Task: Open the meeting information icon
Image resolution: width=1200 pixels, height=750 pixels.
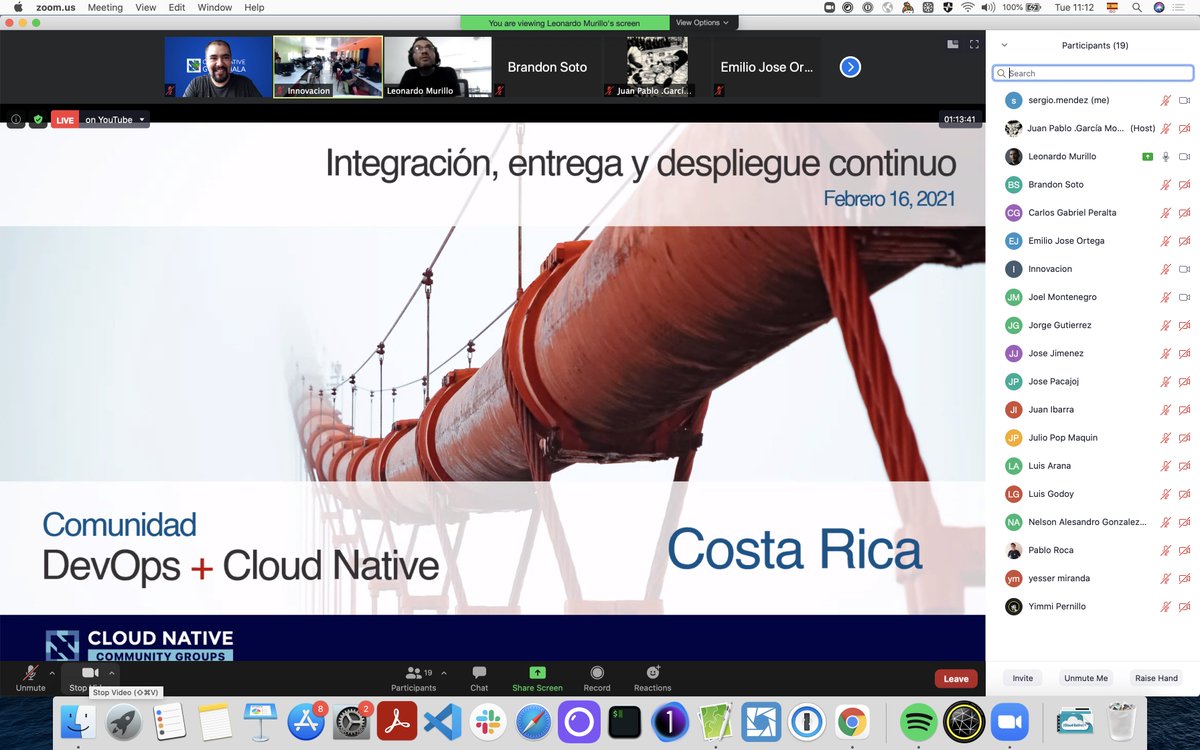Action: click(x=15, y=119)
